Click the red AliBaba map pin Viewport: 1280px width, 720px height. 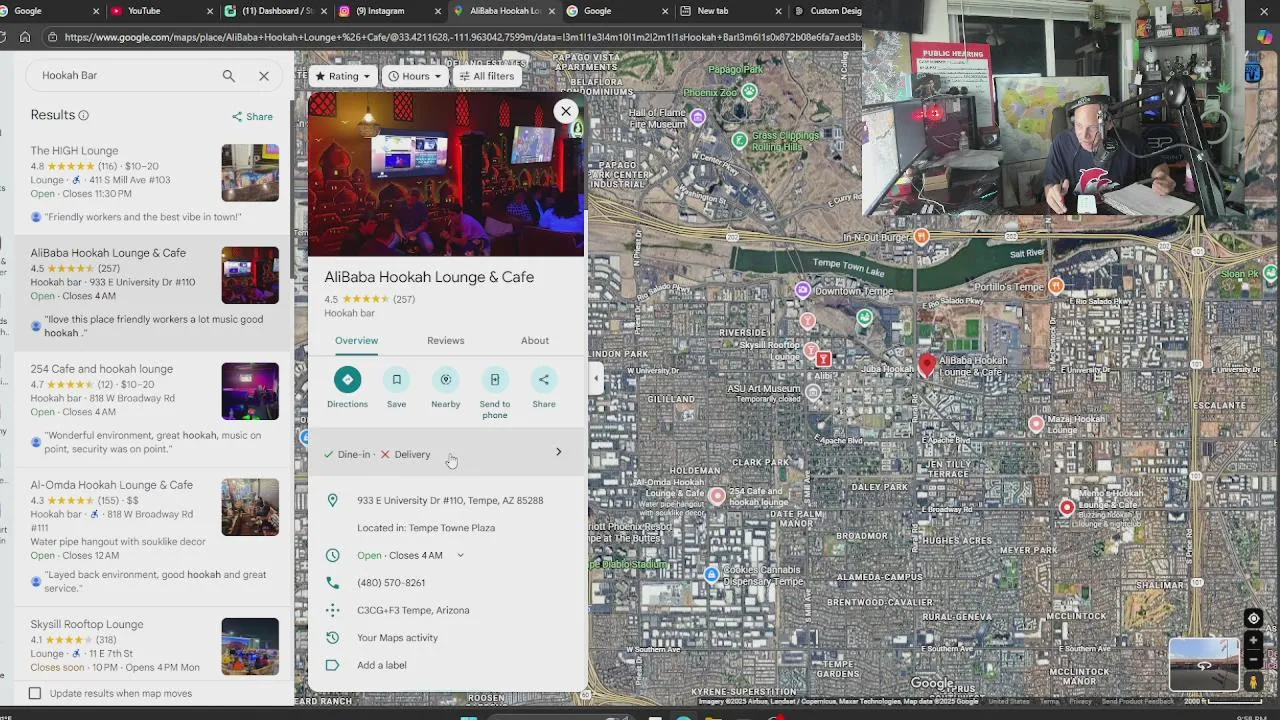tap(927, 365)
